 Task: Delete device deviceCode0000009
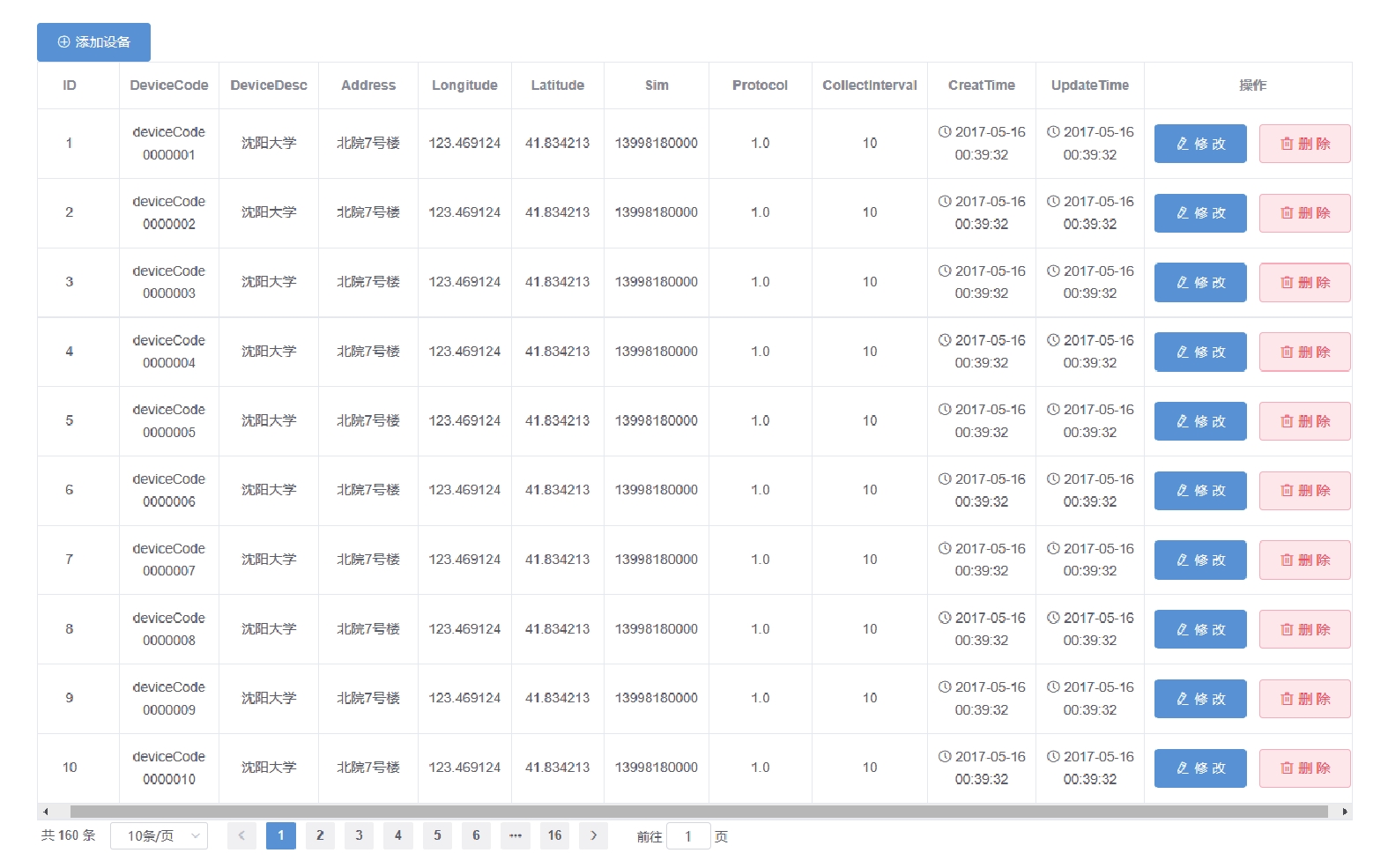point(1305,699)
